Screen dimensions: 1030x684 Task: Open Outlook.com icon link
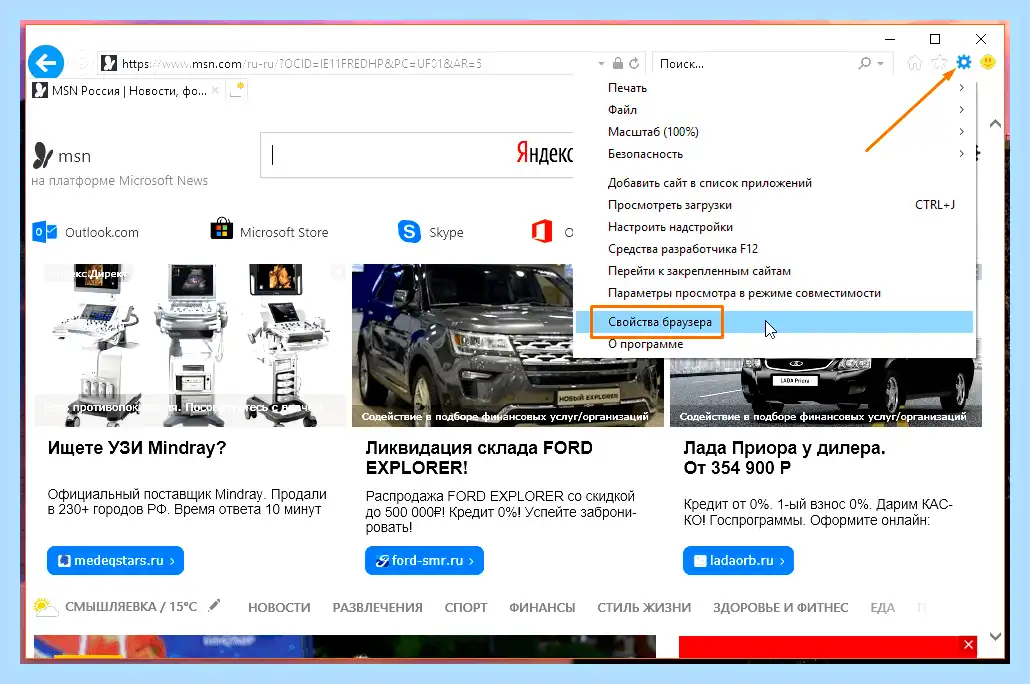tap(45, 232)
